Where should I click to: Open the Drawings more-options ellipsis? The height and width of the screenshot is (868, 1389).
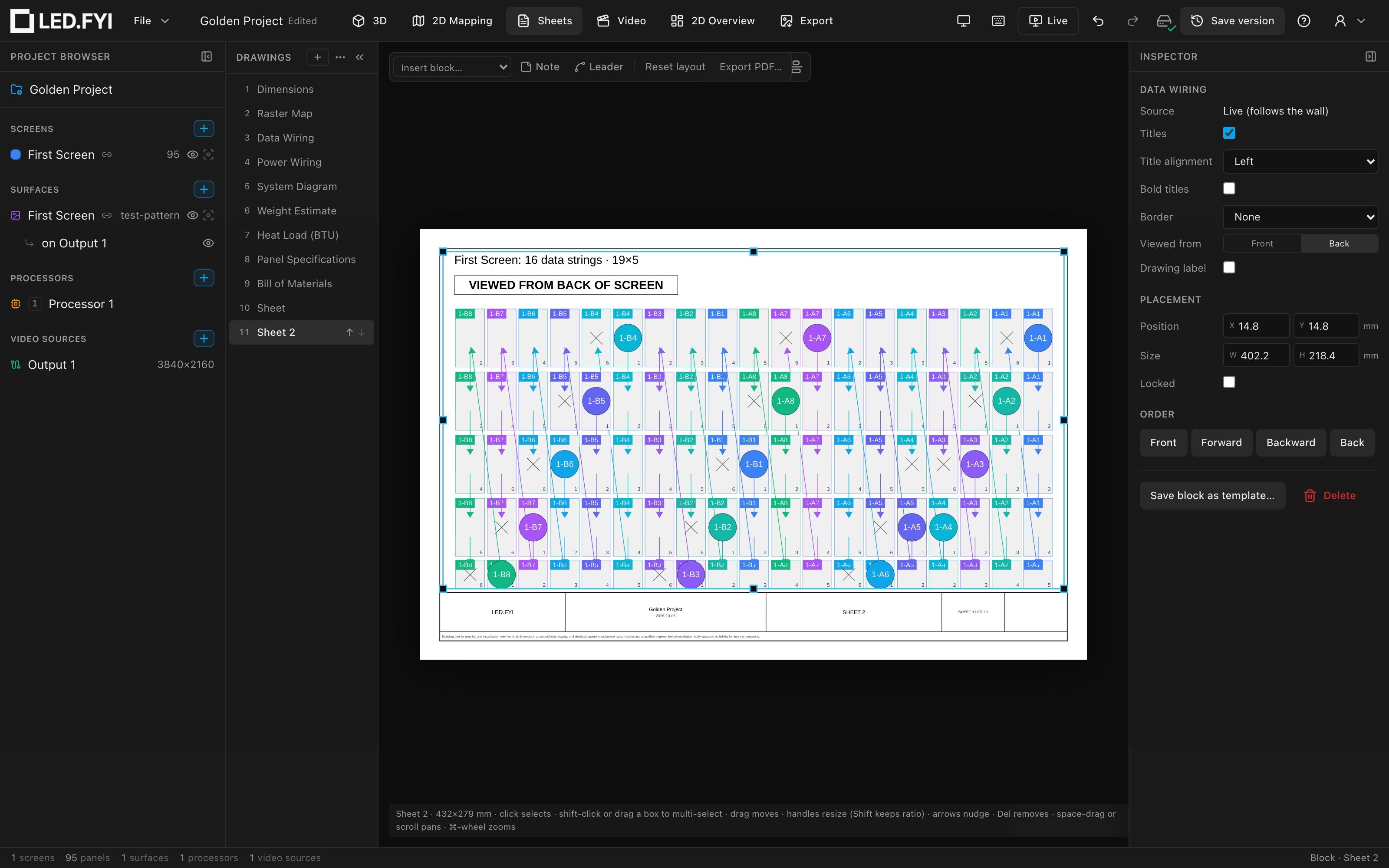340,57
